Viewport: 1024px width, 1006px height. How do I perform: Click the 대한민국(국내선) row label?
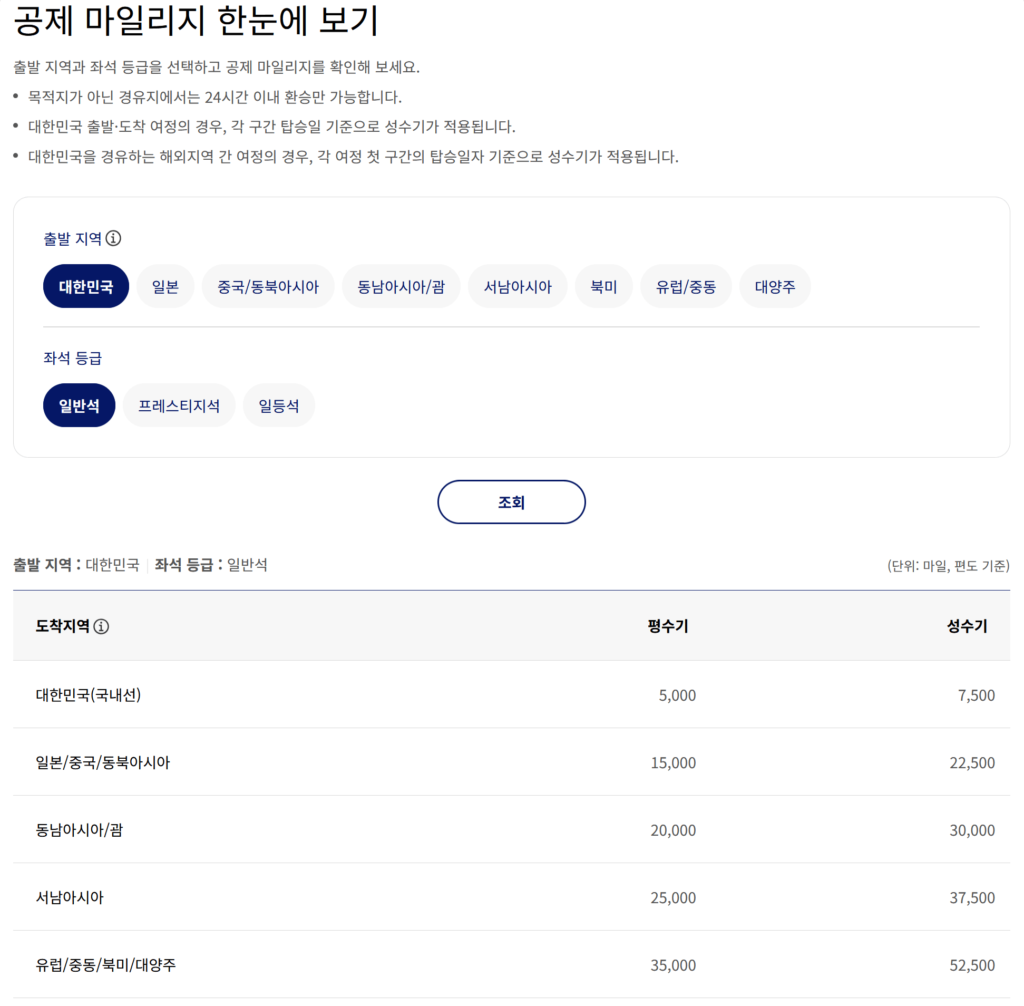88,694
